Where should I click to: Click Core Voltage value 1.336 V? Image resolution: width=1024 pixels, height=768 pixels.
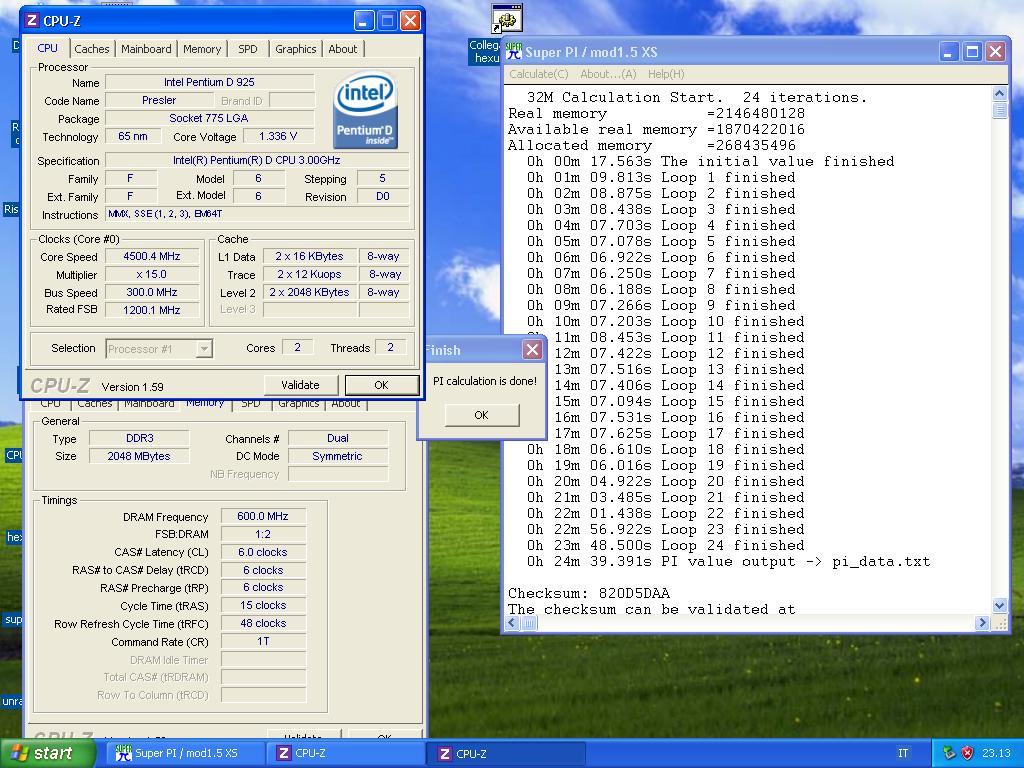[x=278, y=136]
